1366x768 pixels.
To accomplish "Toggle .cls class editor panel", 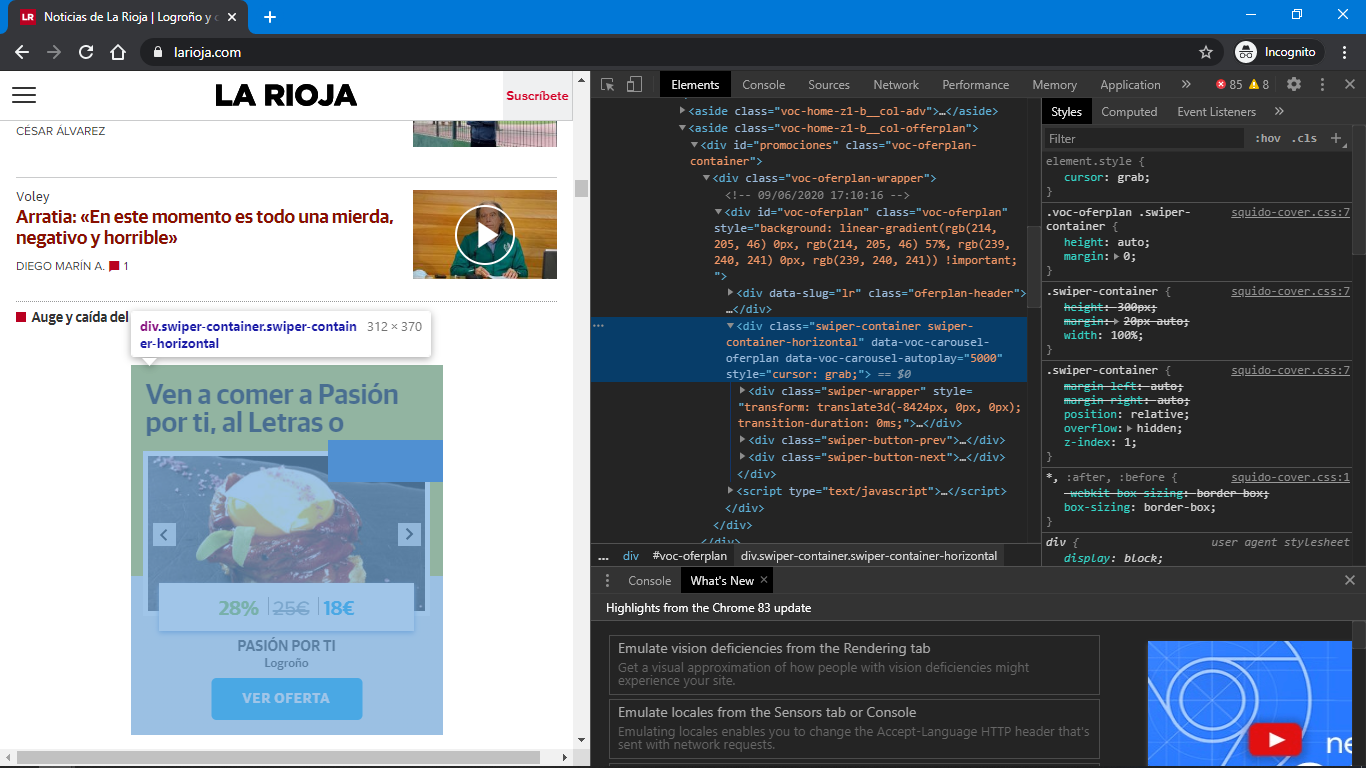I will [x=1305, y=138].
